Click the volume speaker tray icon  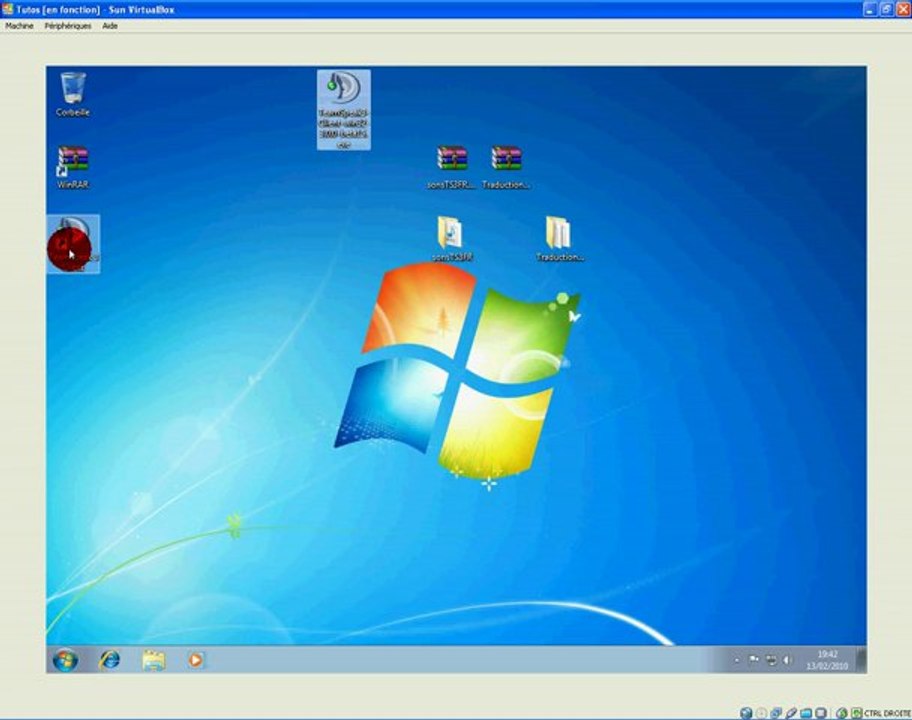click(x=787, y=660)
